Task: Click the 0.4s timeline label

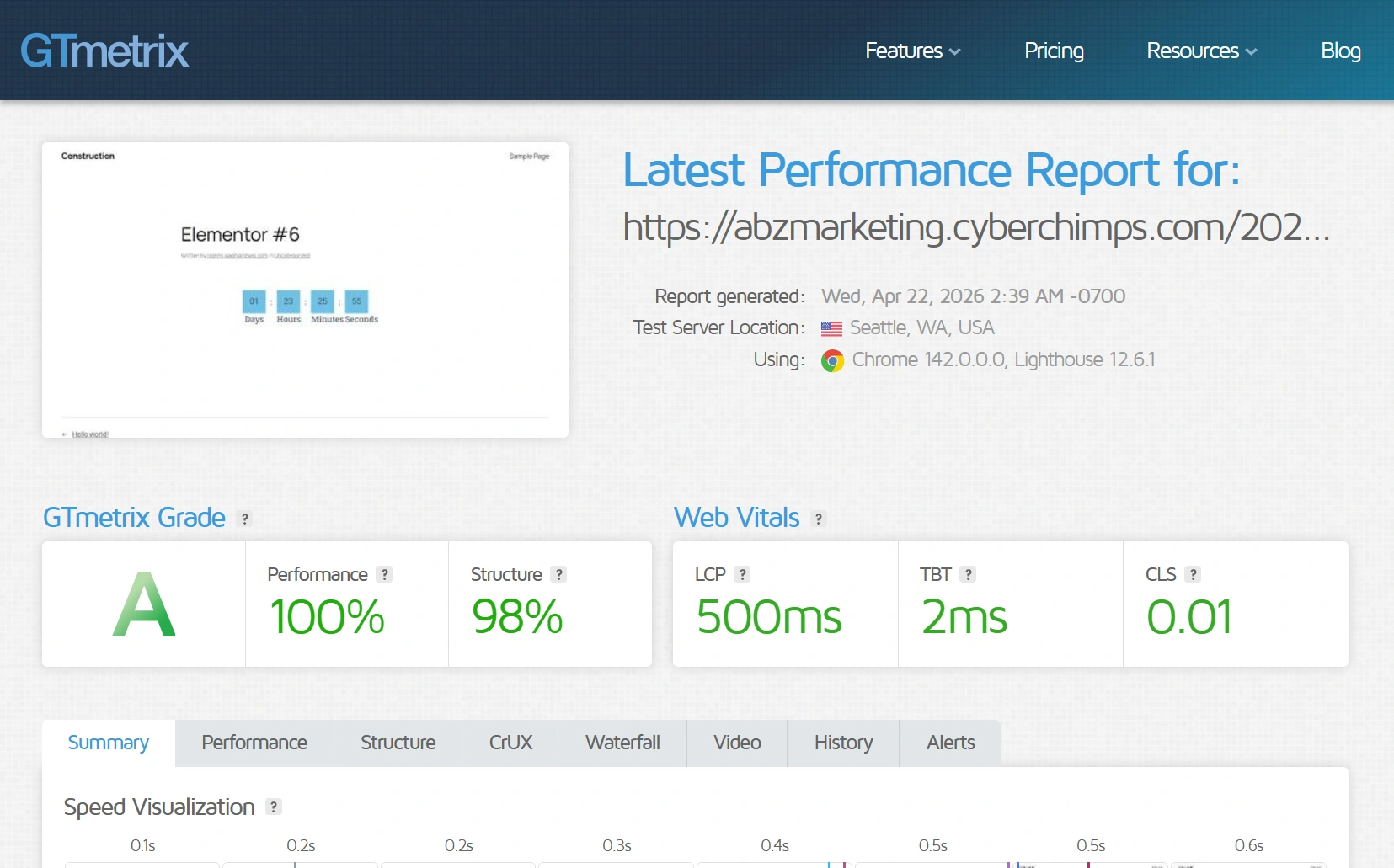Action: (x=775, y=845)
